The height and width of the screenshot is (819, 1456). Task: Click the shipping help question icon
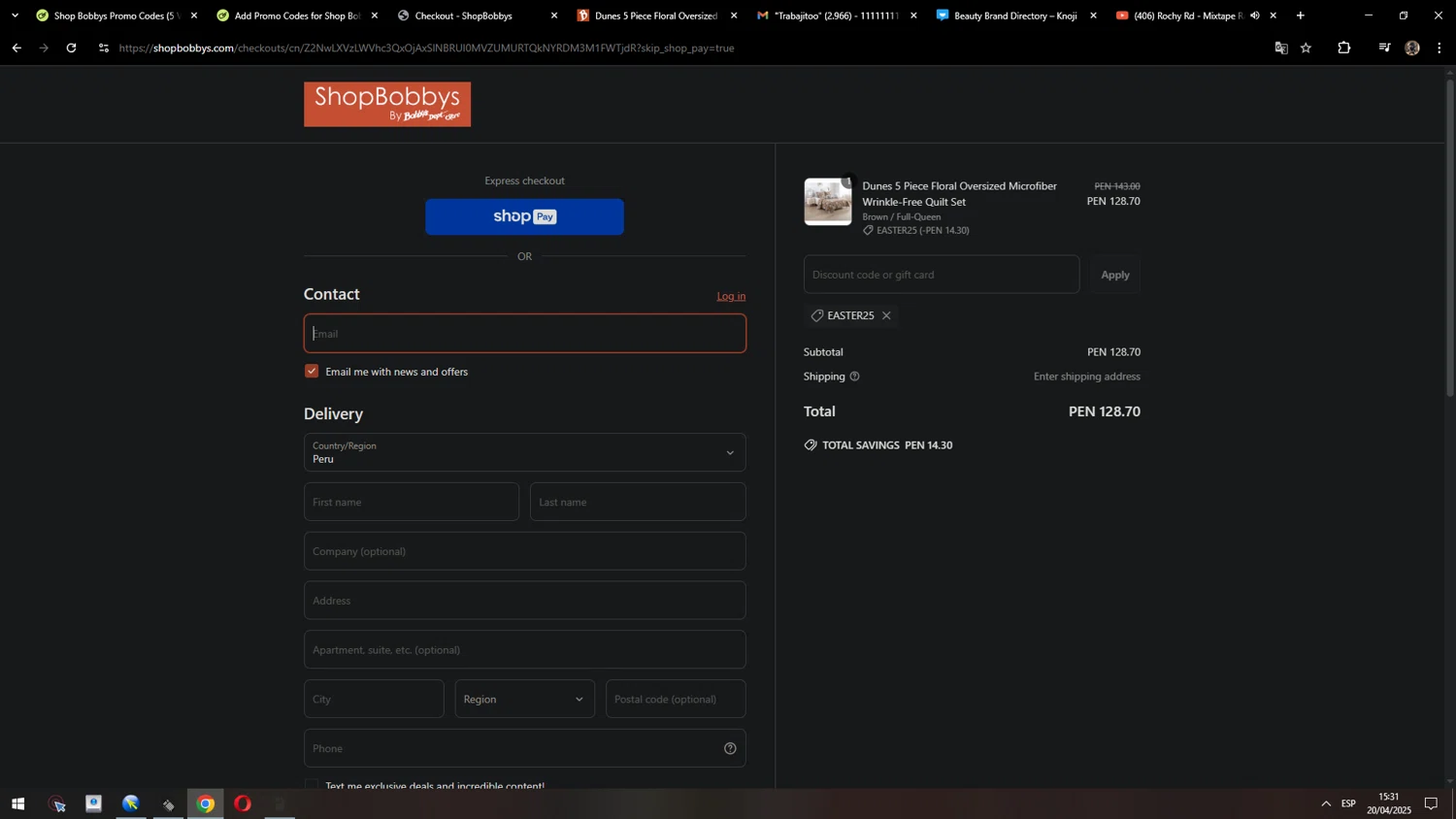point(854,377)
